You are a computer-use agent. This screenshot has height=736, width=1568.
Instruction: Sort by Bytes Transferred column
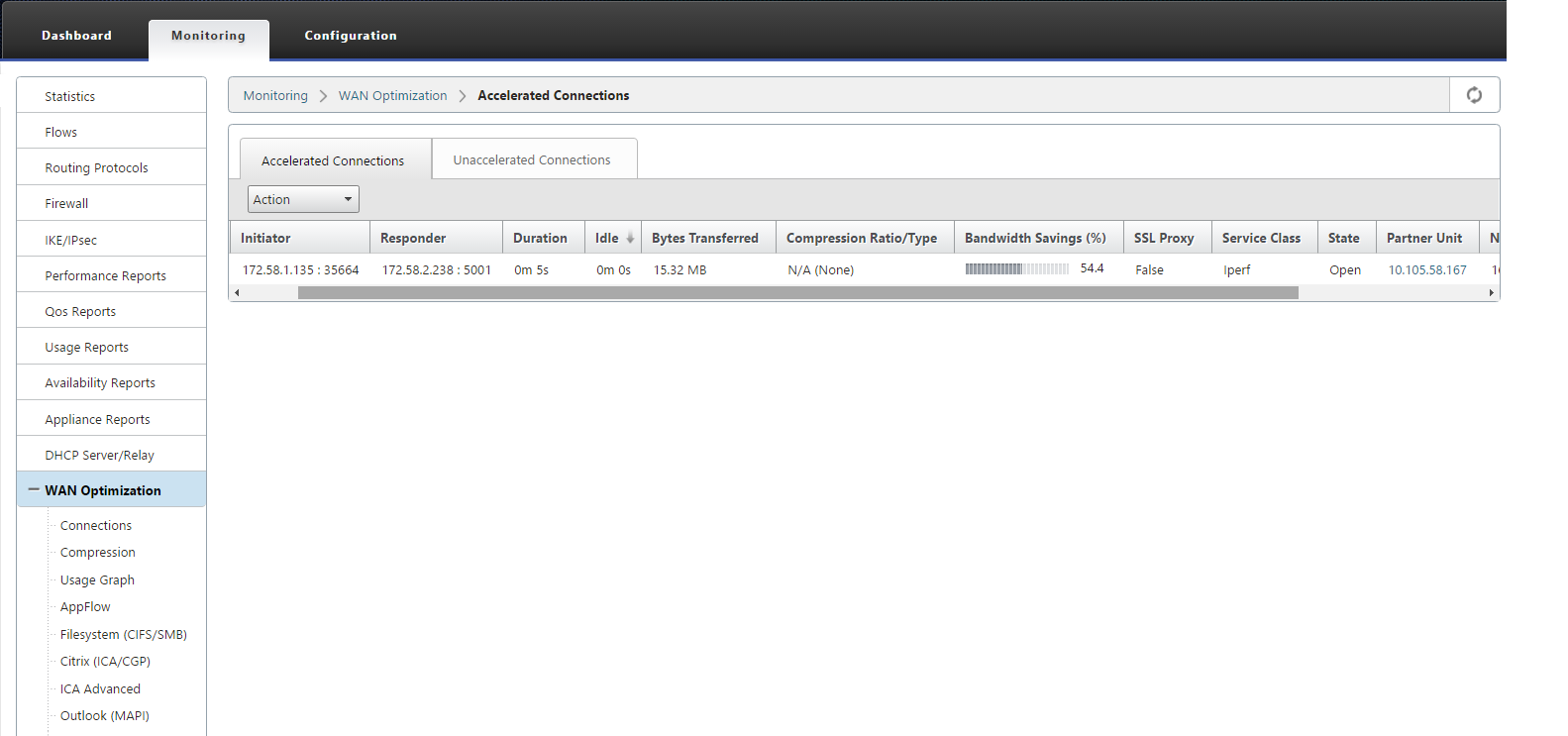click(x=708, y=238)
